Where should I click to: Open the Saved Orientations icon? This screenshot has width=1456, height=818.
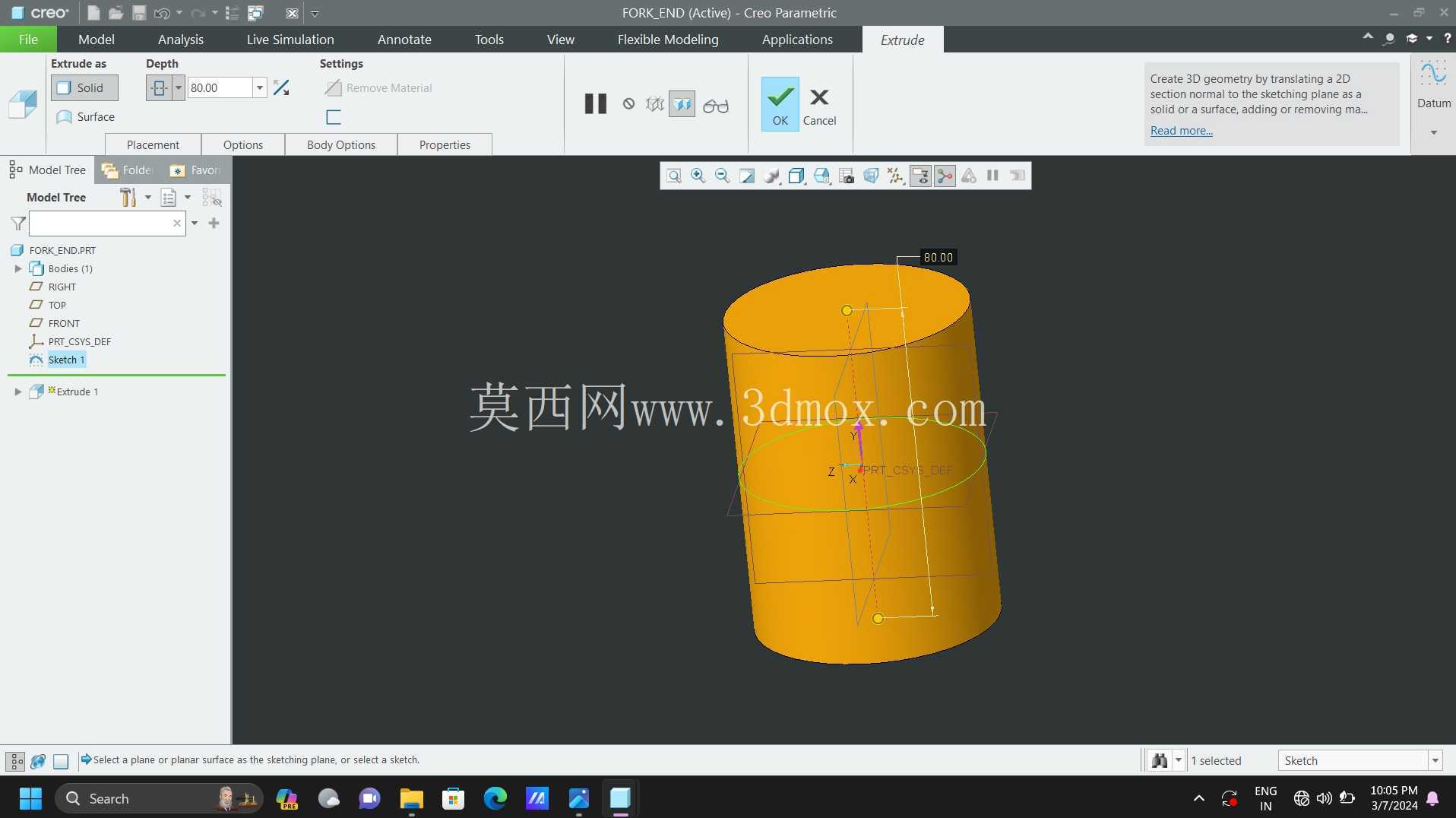pos(821,176)
